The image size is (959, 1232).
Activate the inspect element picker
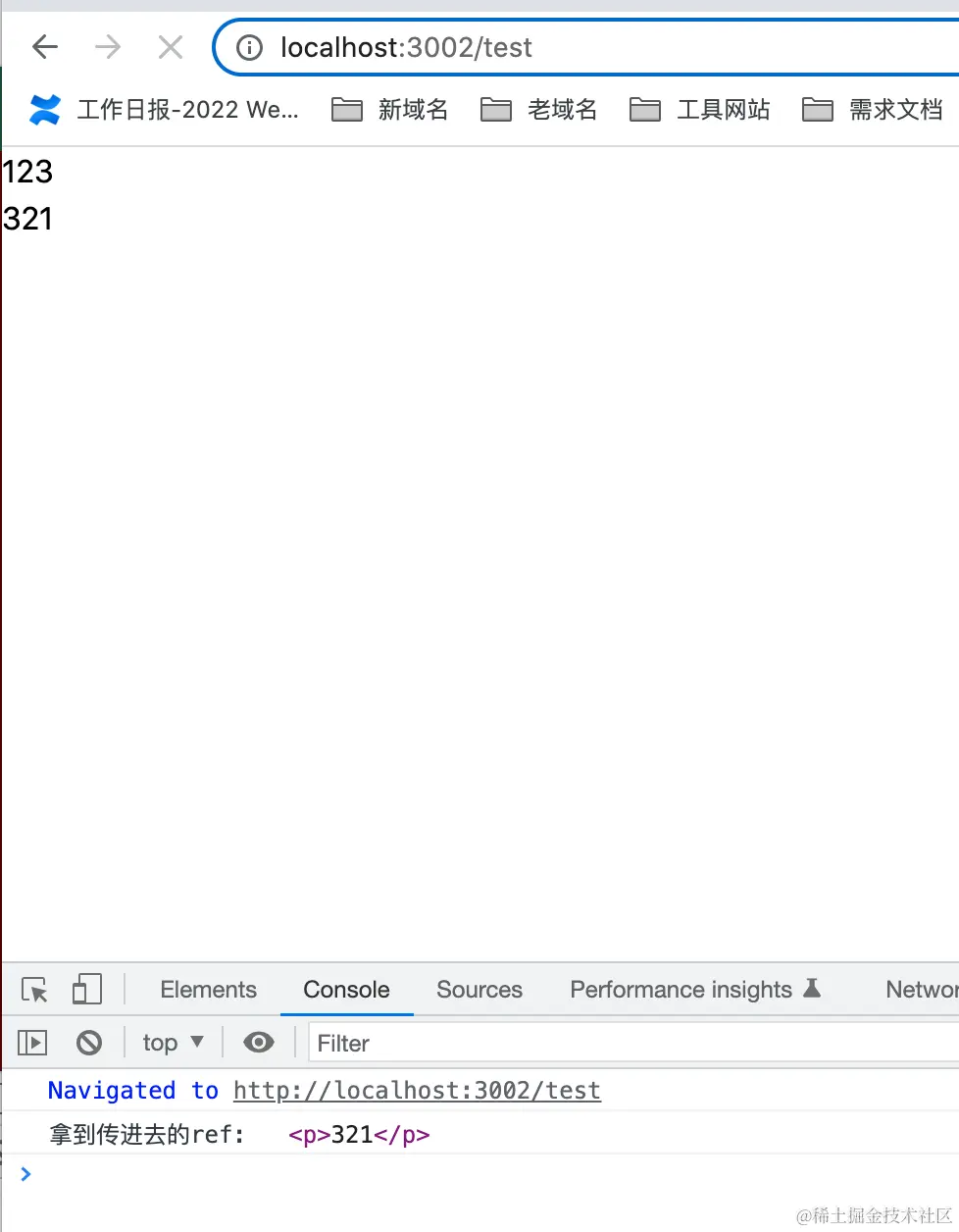click(34, 990)
